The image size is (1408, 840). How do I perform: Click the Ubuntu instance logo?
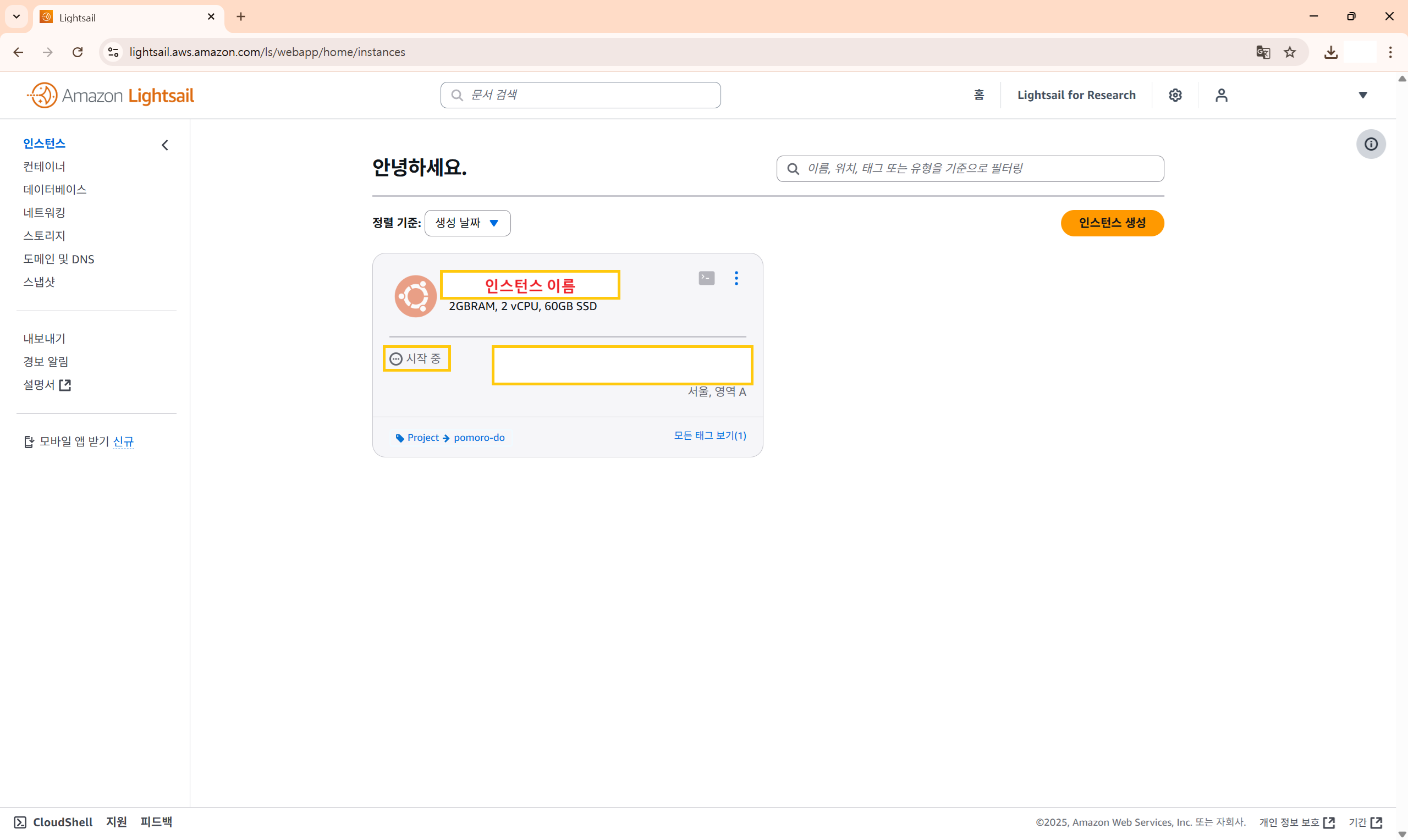tap(415, 296)
